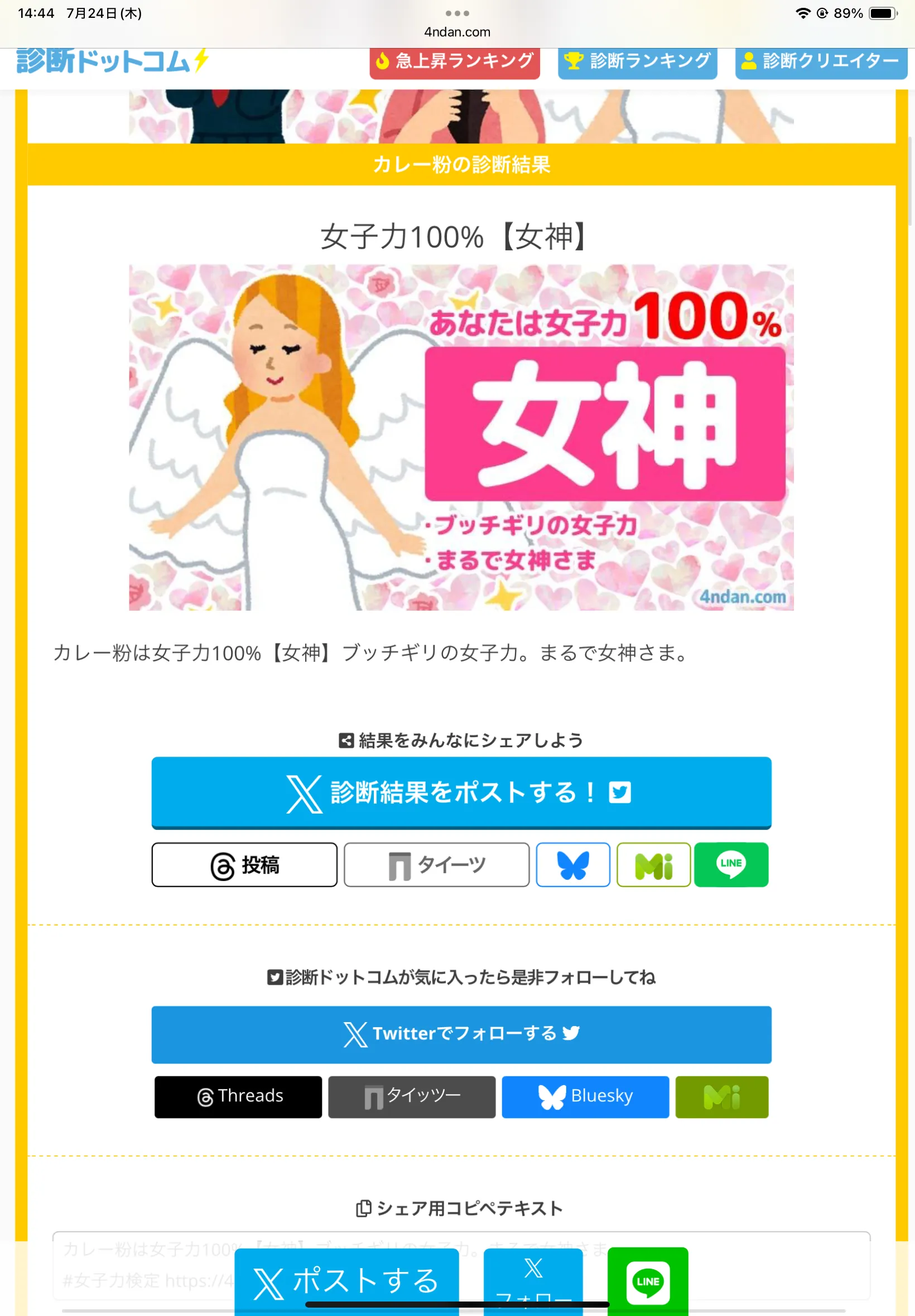The image size is (915, 1316).
Task: Follow on Misskey via green Mi button
Action: 722,1096
